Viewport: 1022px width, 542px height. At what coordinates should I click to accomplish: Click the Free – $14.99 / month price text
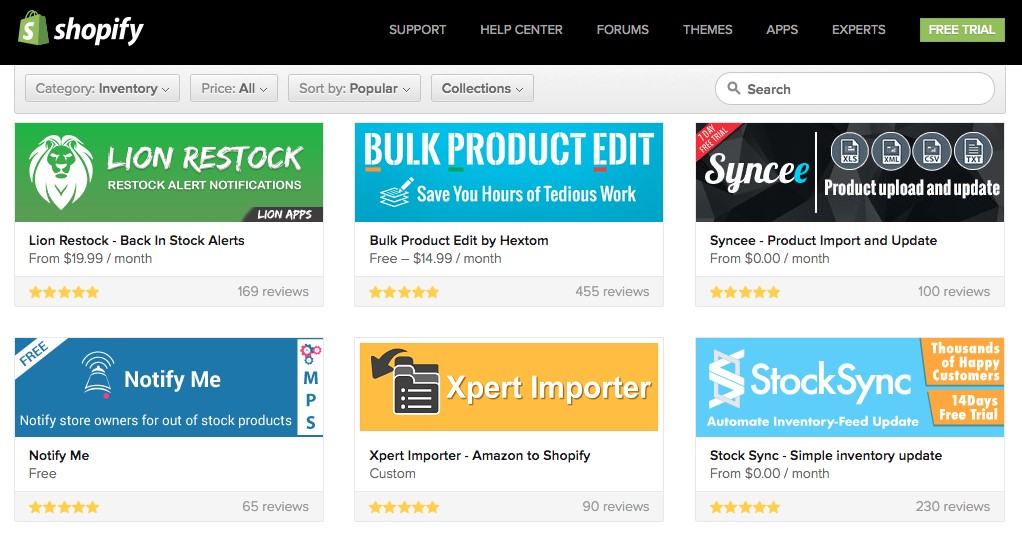tap(435, 259)
